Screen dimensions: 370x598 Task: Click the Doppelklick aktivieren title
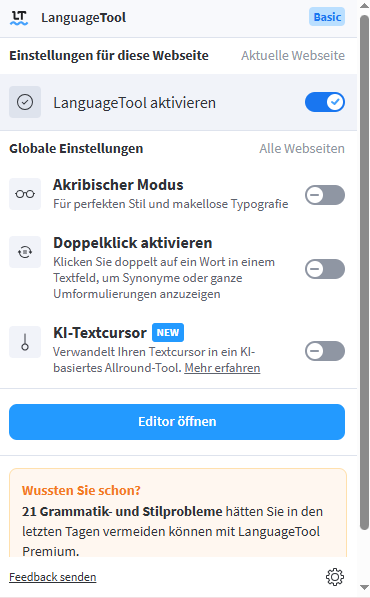133,243
